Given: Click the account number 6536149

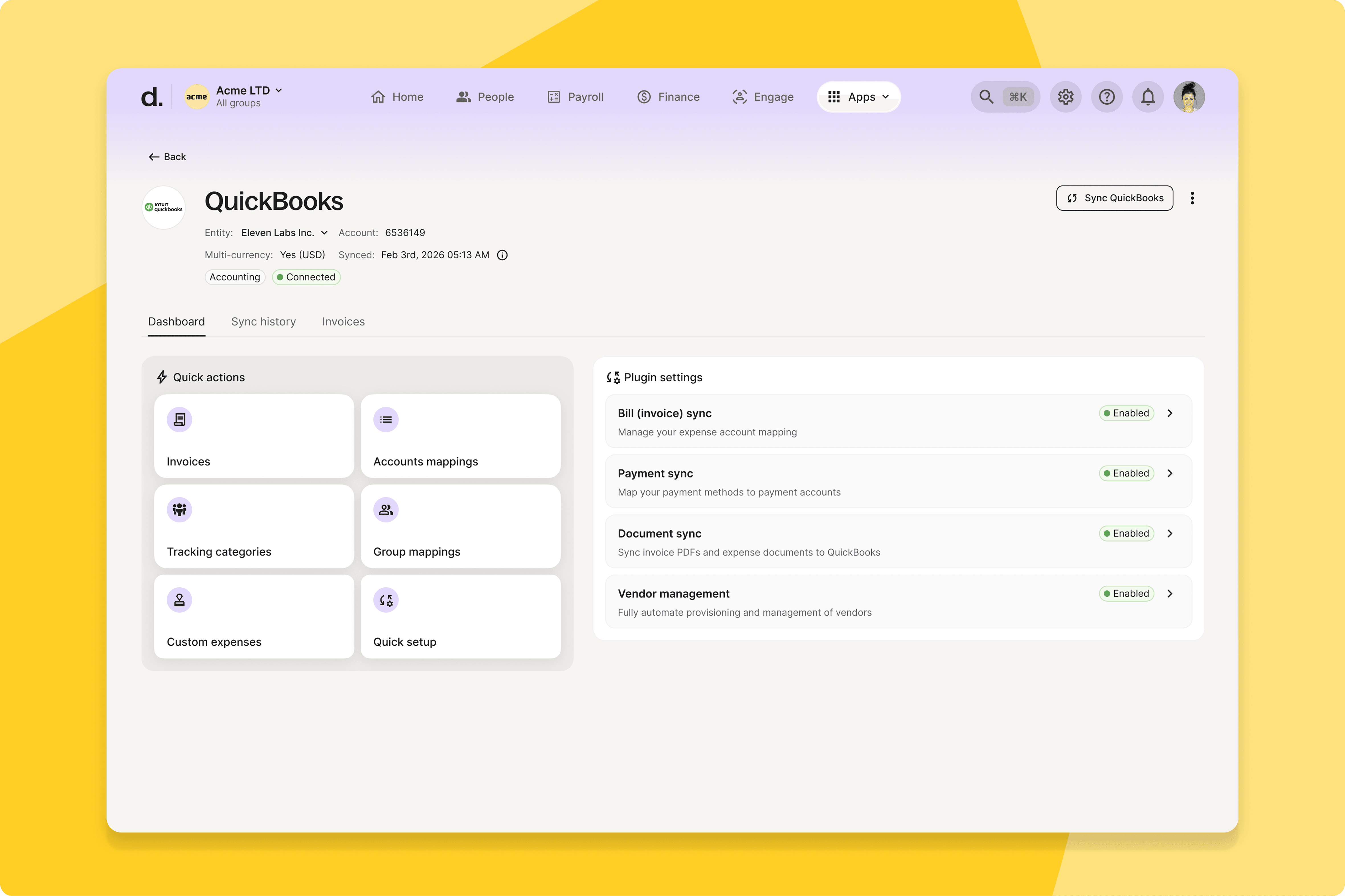Looking at the screenshot, I should tap(405, 233).
